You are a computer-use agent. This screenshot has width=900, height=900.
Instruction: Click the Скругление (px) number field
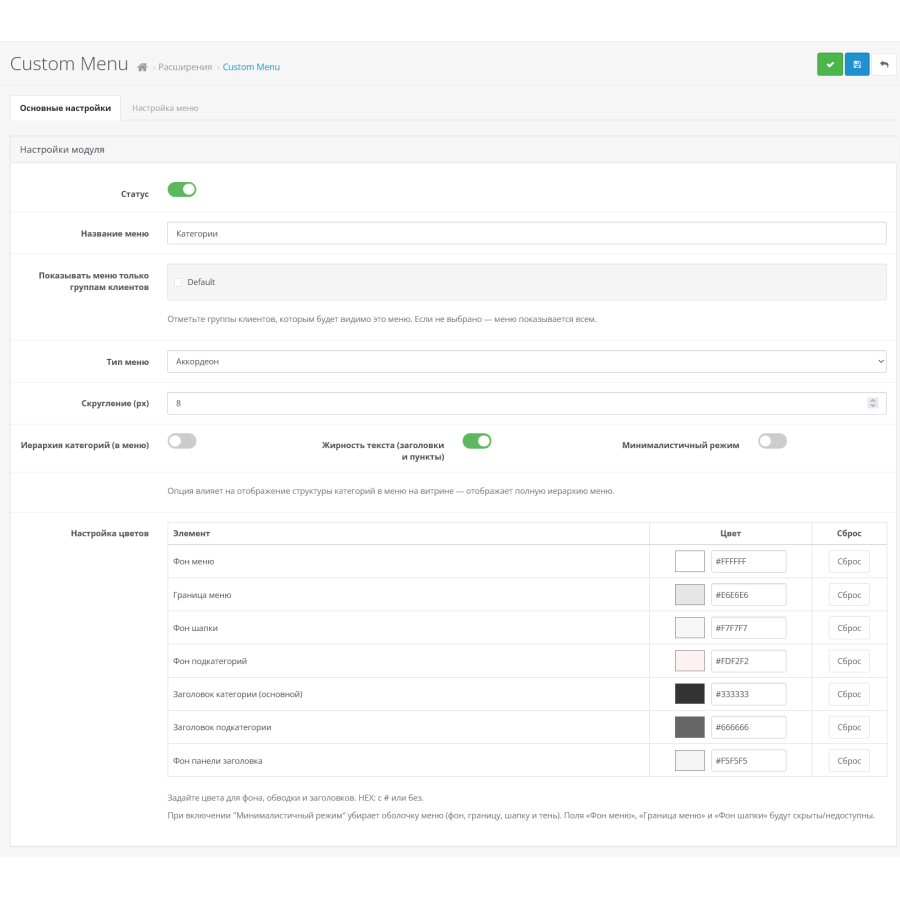pyautogui.click(x=526, y=404)
